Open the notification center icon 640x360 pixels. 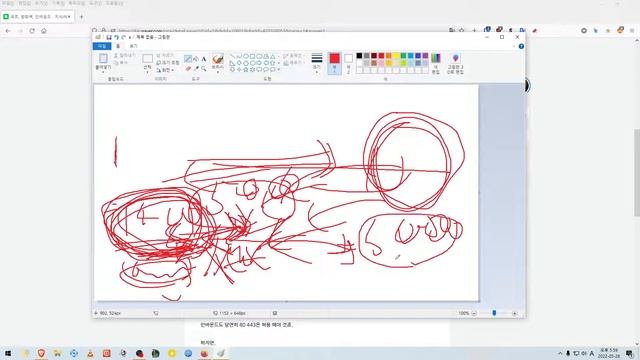629,353
